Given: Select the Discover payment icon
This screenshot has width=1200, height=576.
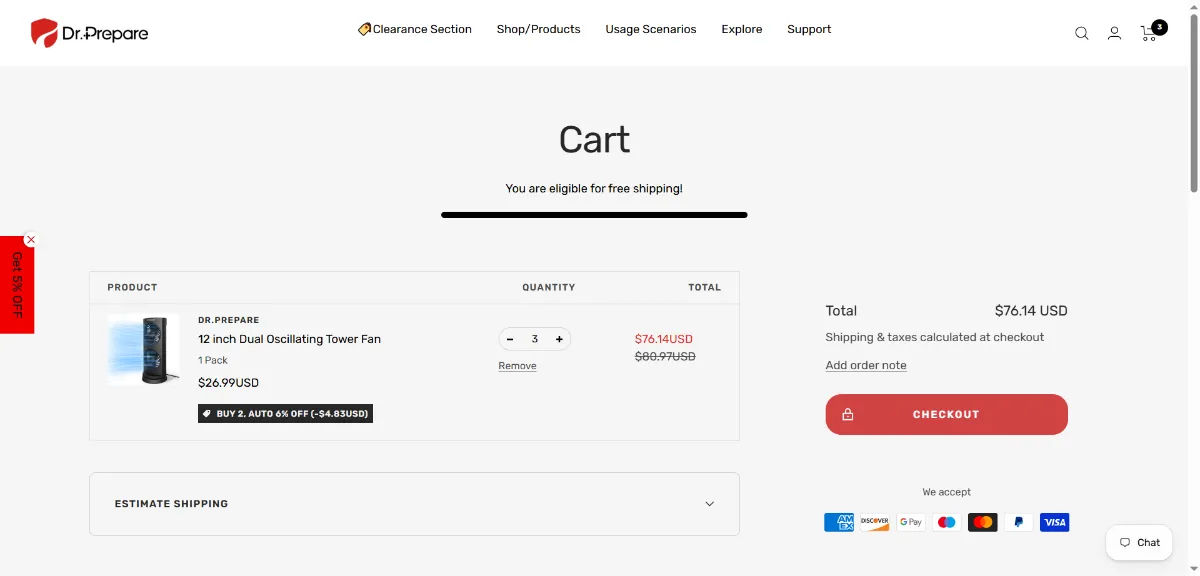Looking at the screenshot, I should coord(875,522).
